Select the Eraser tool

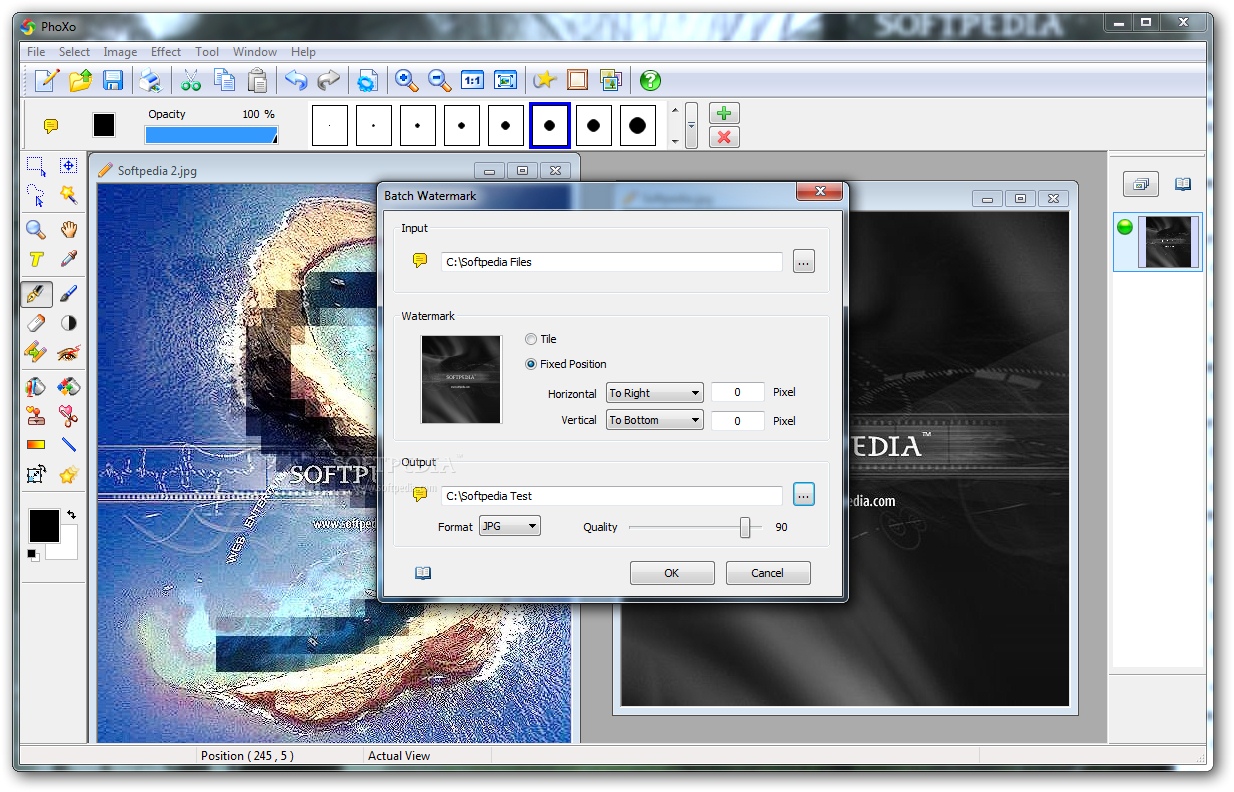click(36, 323)
